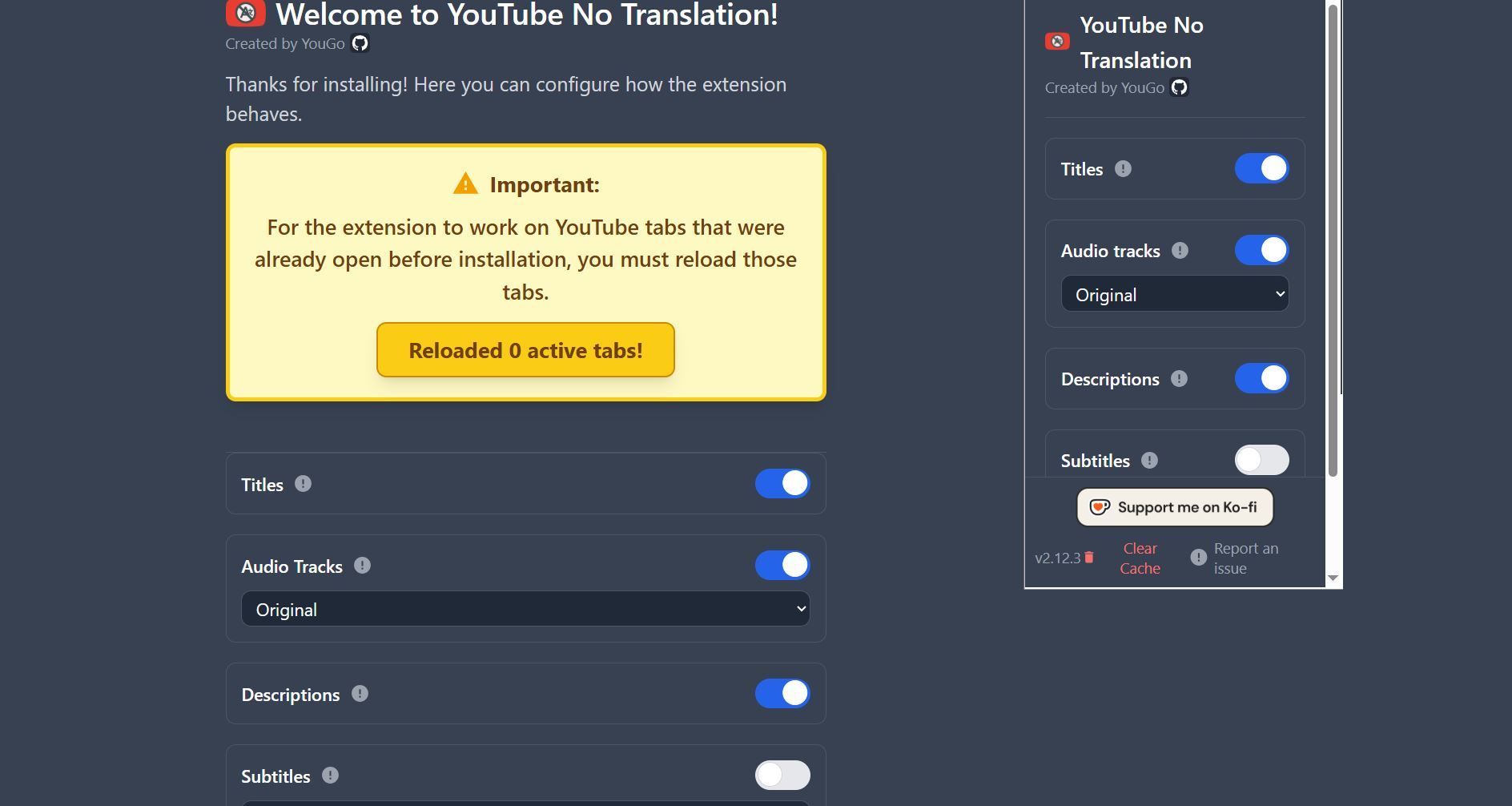Disable the Titles toggle on main page
The width and height of the screenshot is (1512, 806).
(782, 484)
